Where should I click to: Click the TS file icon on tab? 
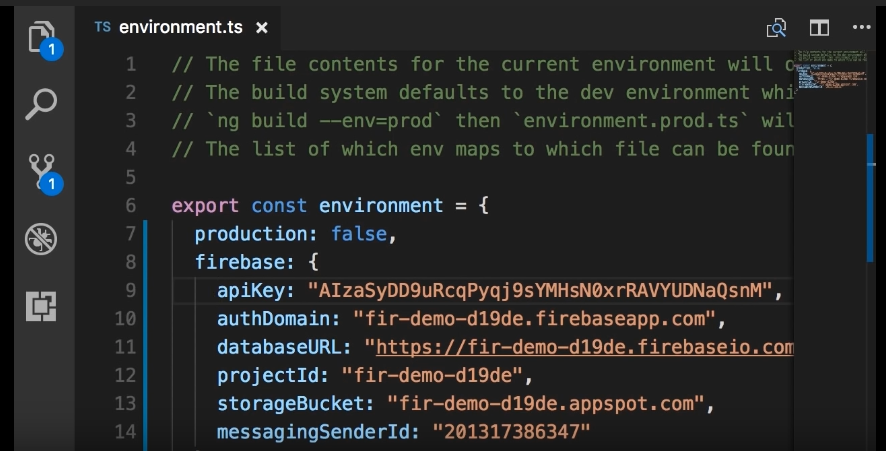click(102, 28)
